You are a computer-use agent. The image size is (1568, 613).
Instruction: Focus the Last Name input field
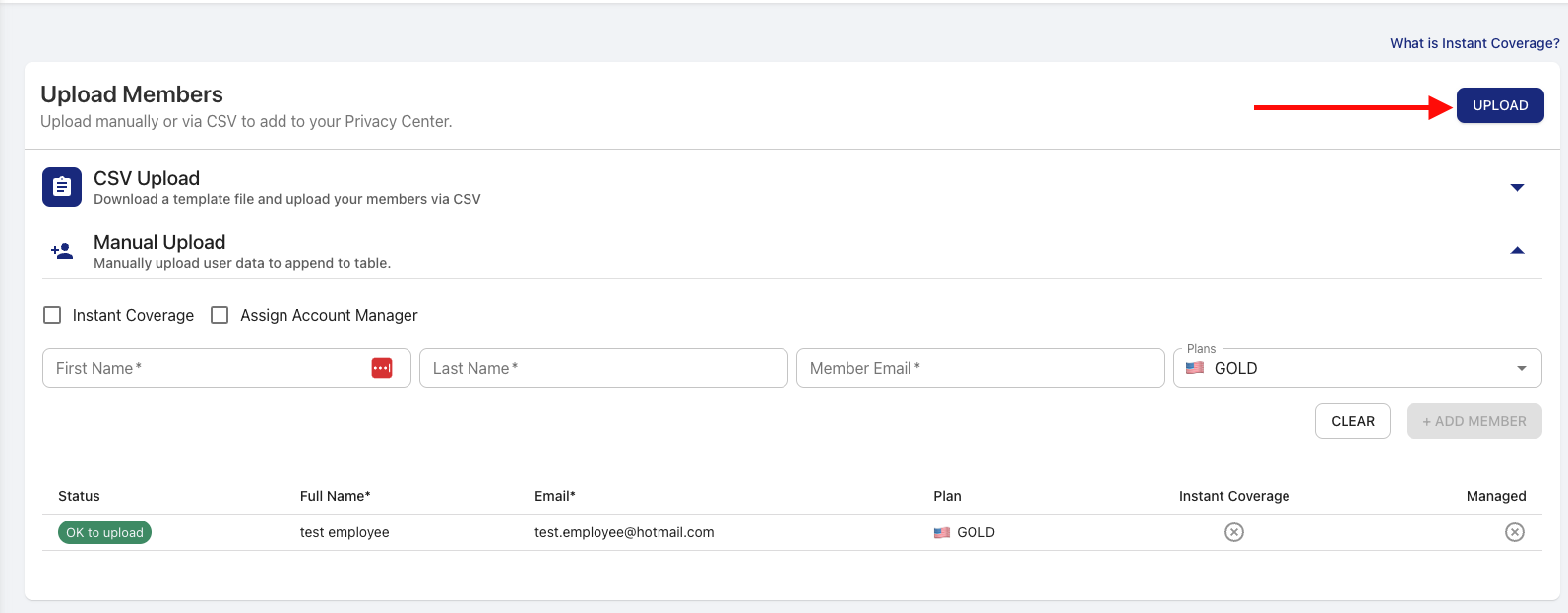[x=603, y=368]
